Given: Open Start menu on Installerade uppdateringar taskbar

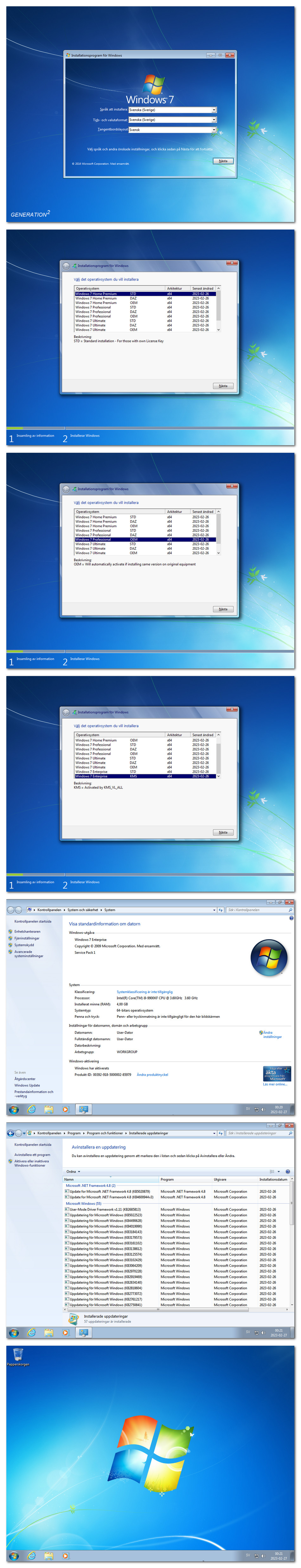Looking at the screenshot, I should (13, 1332).
